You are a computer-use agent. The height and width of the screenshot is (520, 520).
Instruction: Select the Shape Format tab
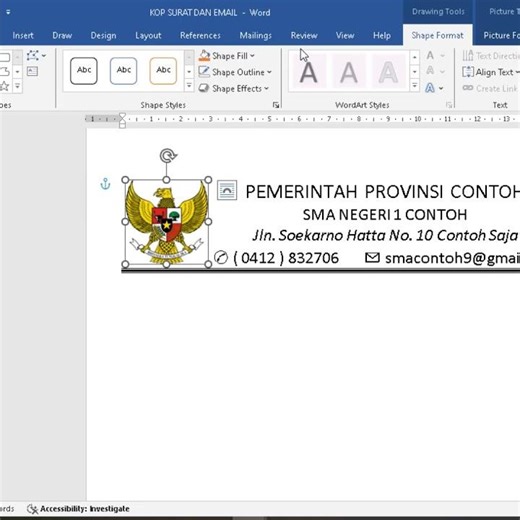[437, 35]
